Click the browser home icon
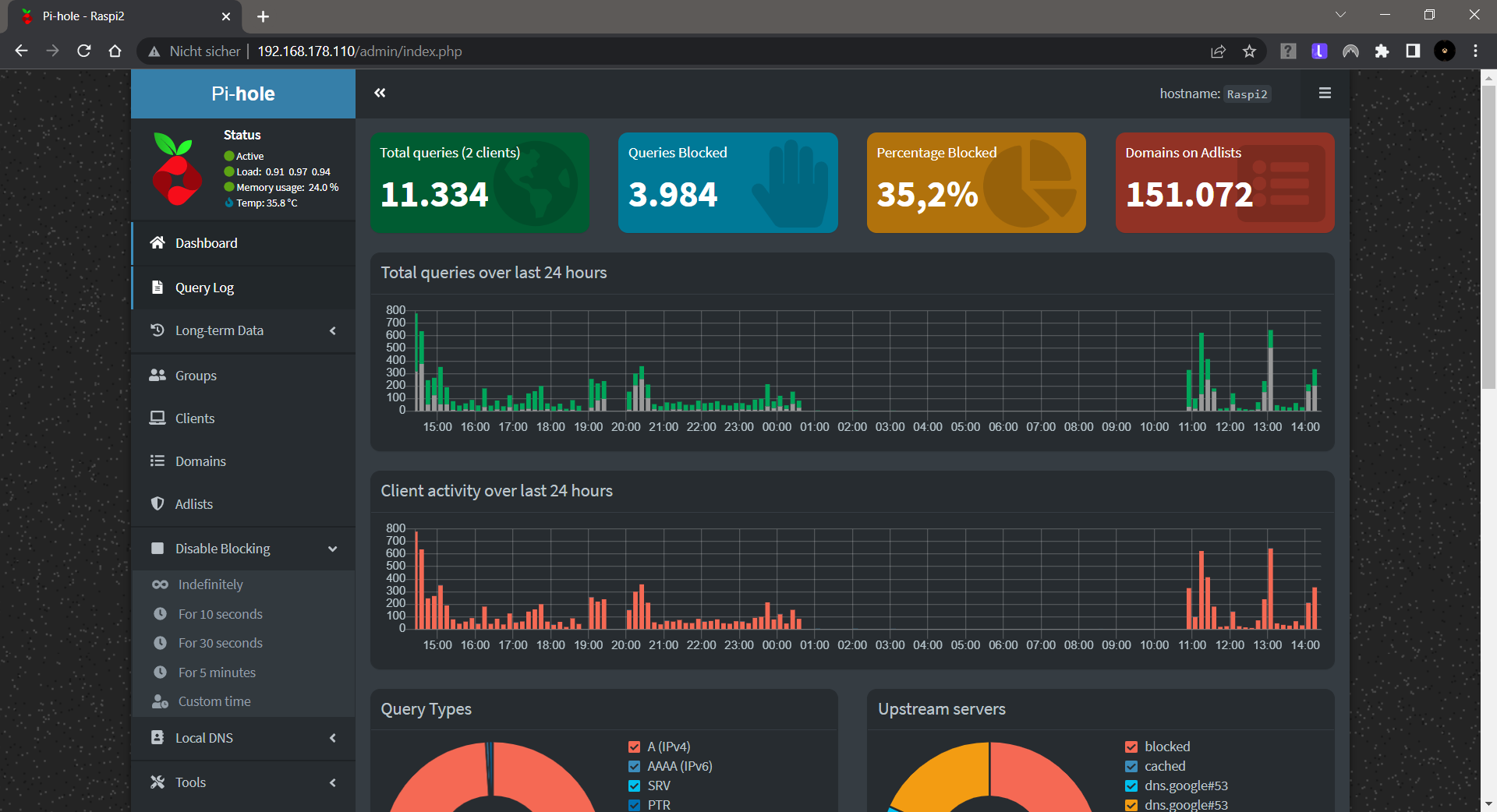This screenshot has width=1497, height=812. [115, 51]
